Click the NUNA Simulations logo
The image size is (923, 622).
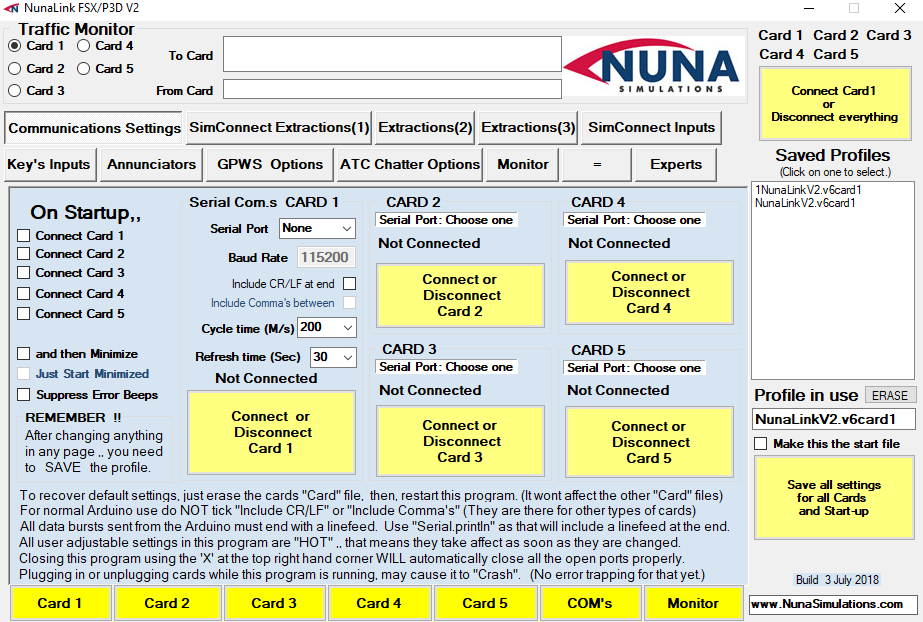[x=653, y=66]
